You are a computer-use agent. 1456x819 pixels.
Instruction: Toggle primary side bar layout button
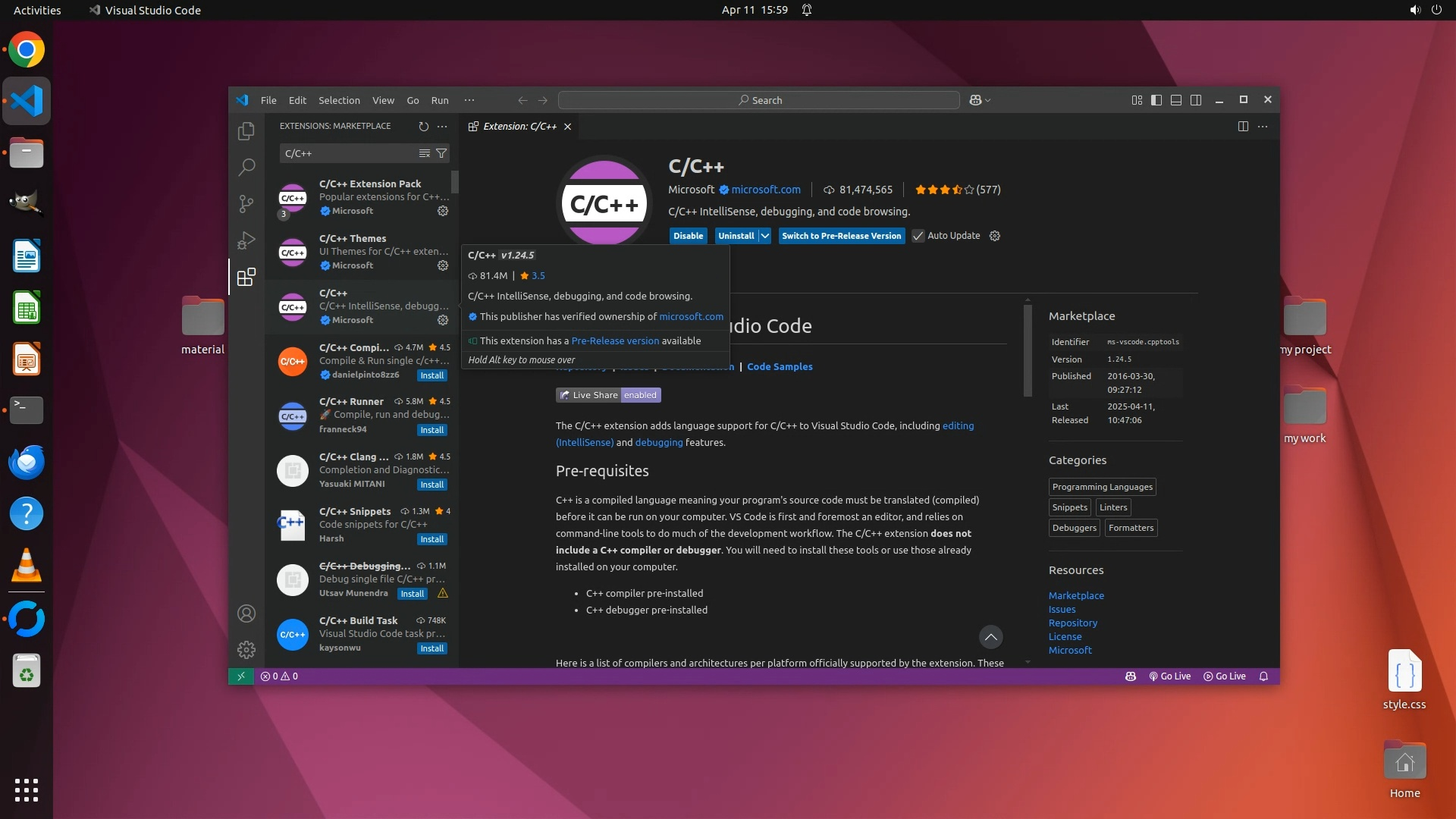pyautogui.click(x=1156, y=100)
